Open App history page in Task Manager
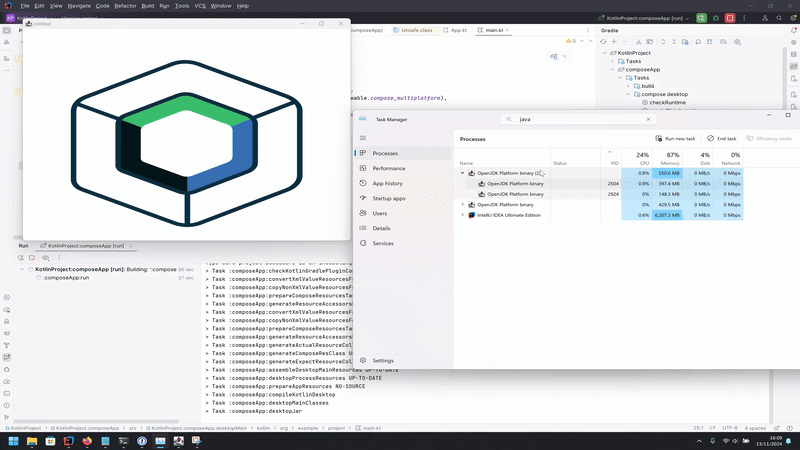This screenshot has height=450, width=800. (x=403, y=183)
